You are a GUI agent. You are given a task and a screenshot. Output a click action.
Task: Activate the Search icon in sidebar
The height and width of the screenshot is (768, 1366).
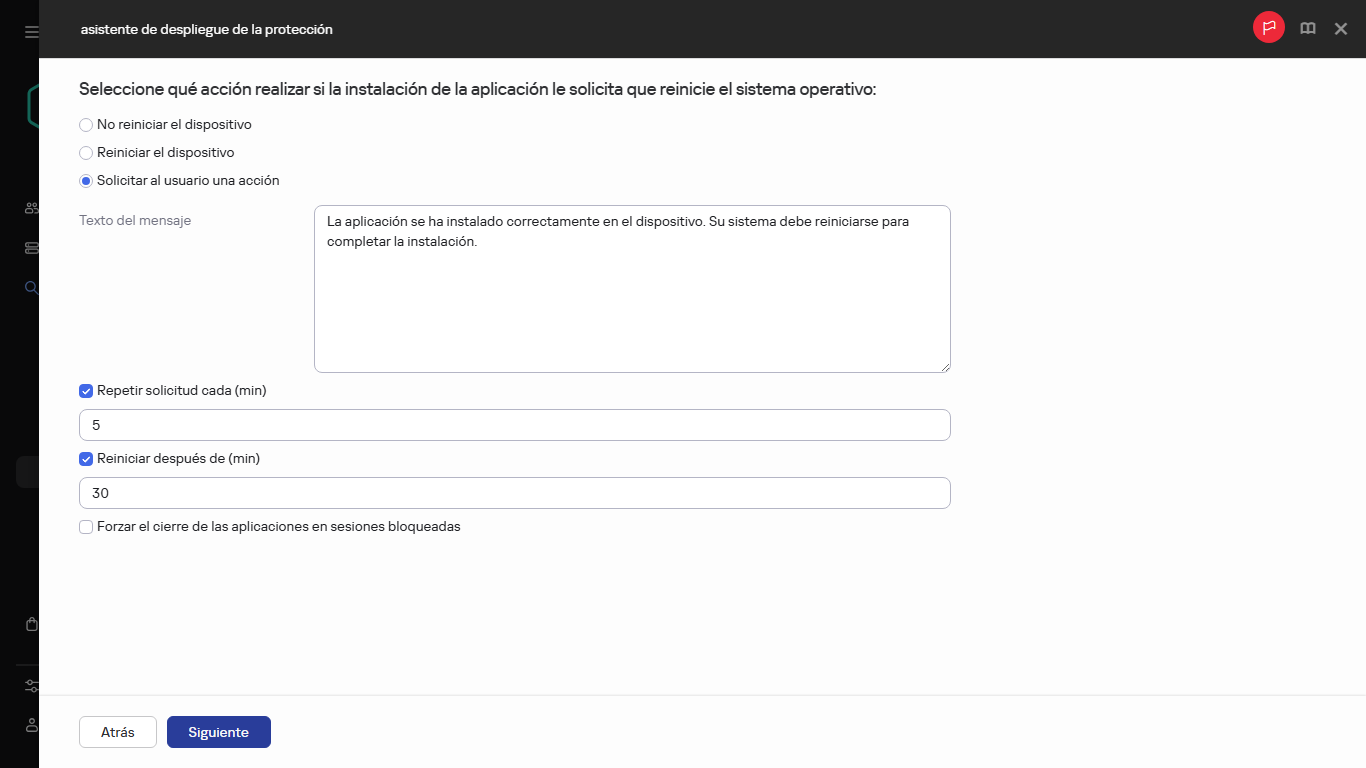(30, 287)
